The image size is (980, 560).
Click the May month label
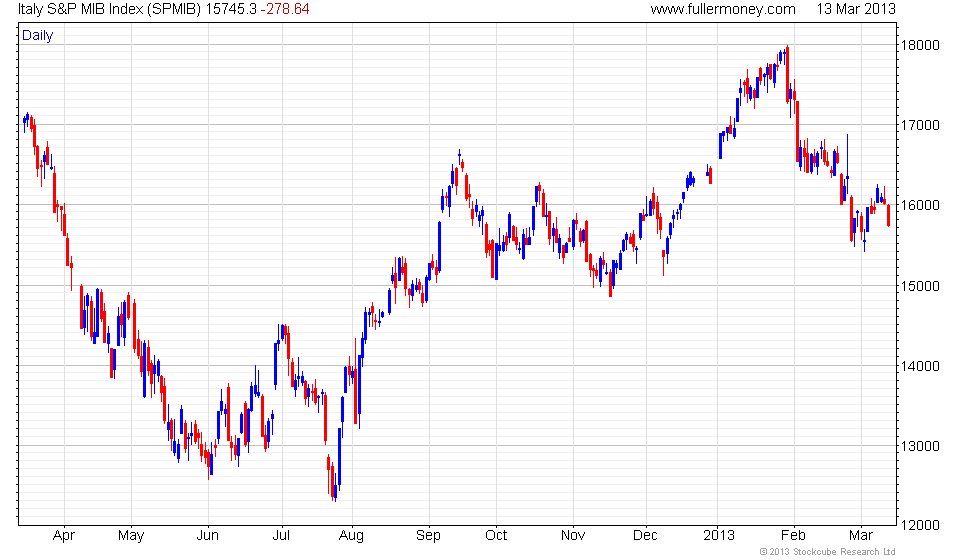131,536
